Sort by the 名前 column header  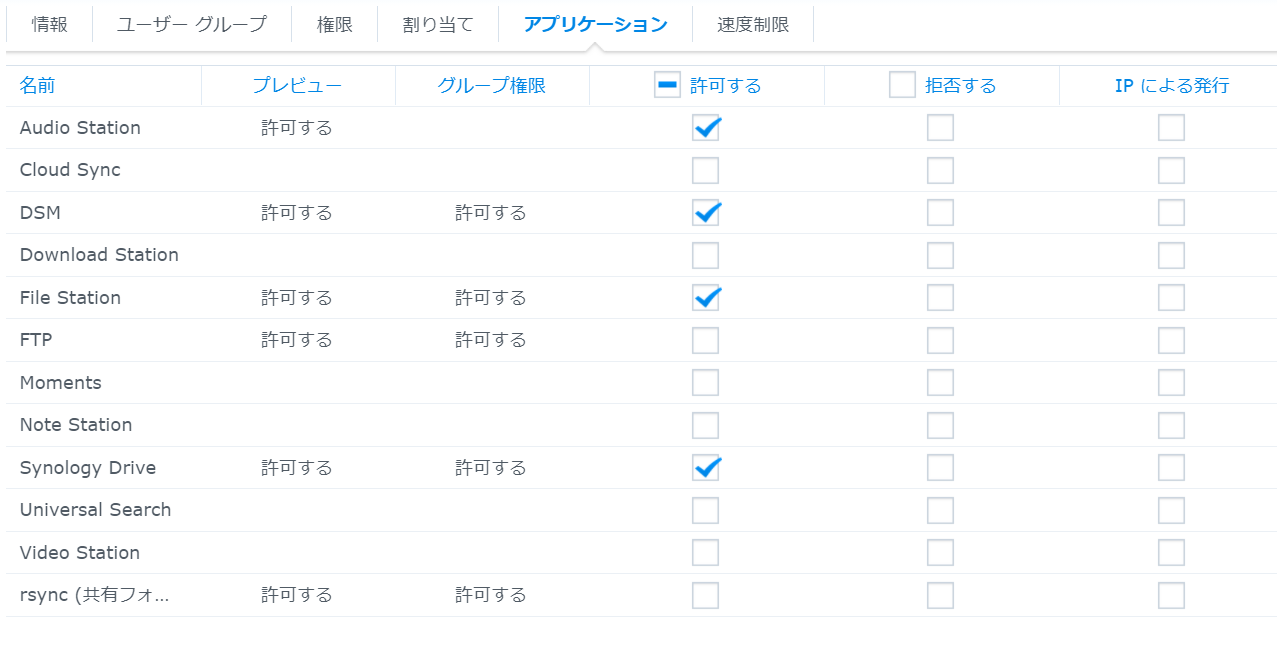(38, 86)
